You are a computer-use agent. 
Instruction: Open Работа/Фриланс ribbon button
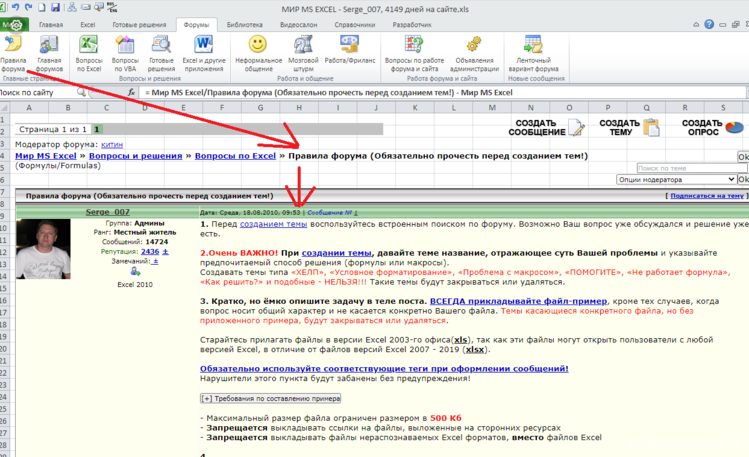350,50
